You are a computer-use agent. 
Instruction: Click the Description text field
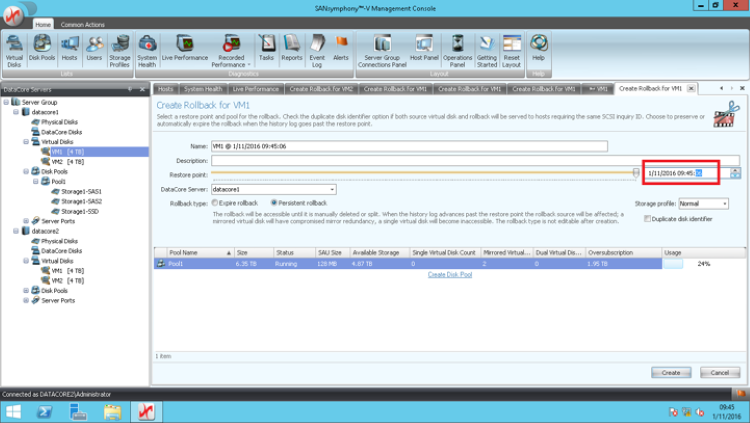(474, 160)
